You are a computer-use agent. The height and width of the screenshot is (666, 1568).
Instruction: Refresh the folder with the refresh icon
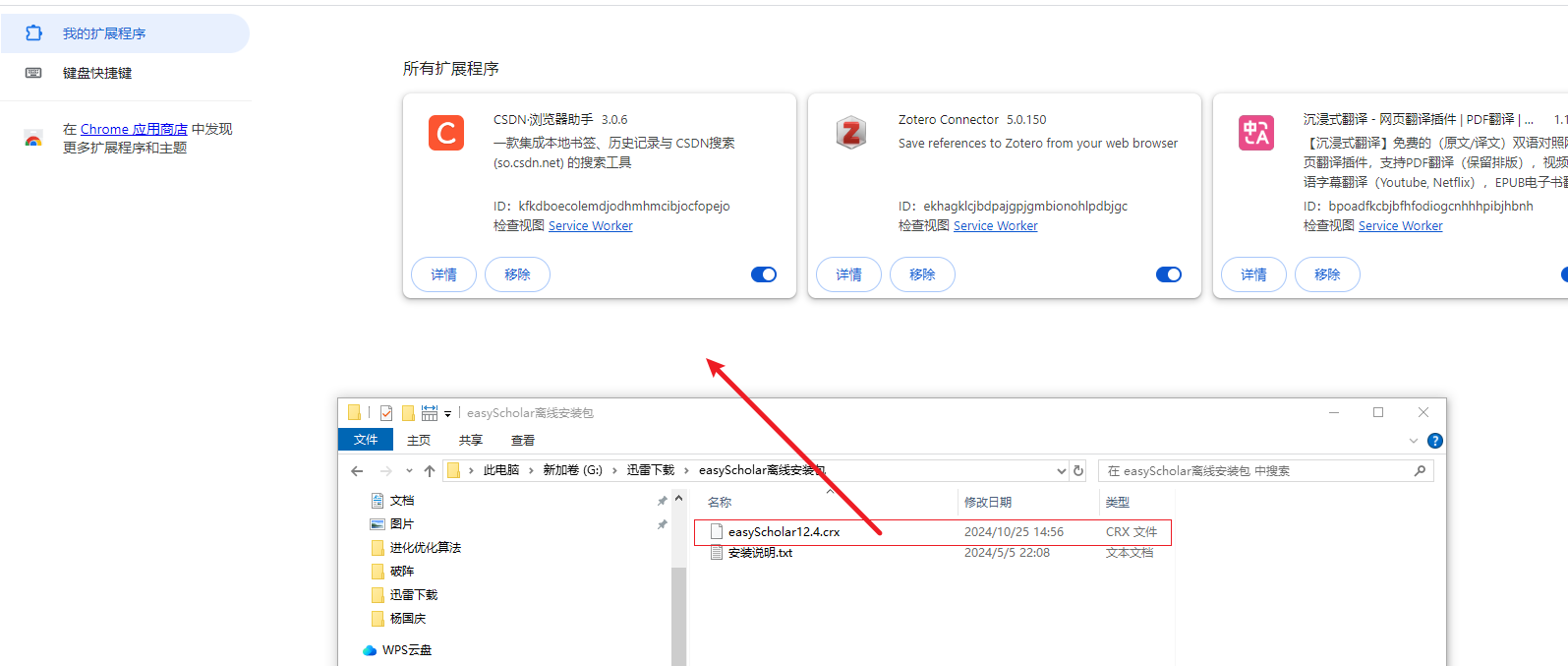click(x=1078, y=471)
